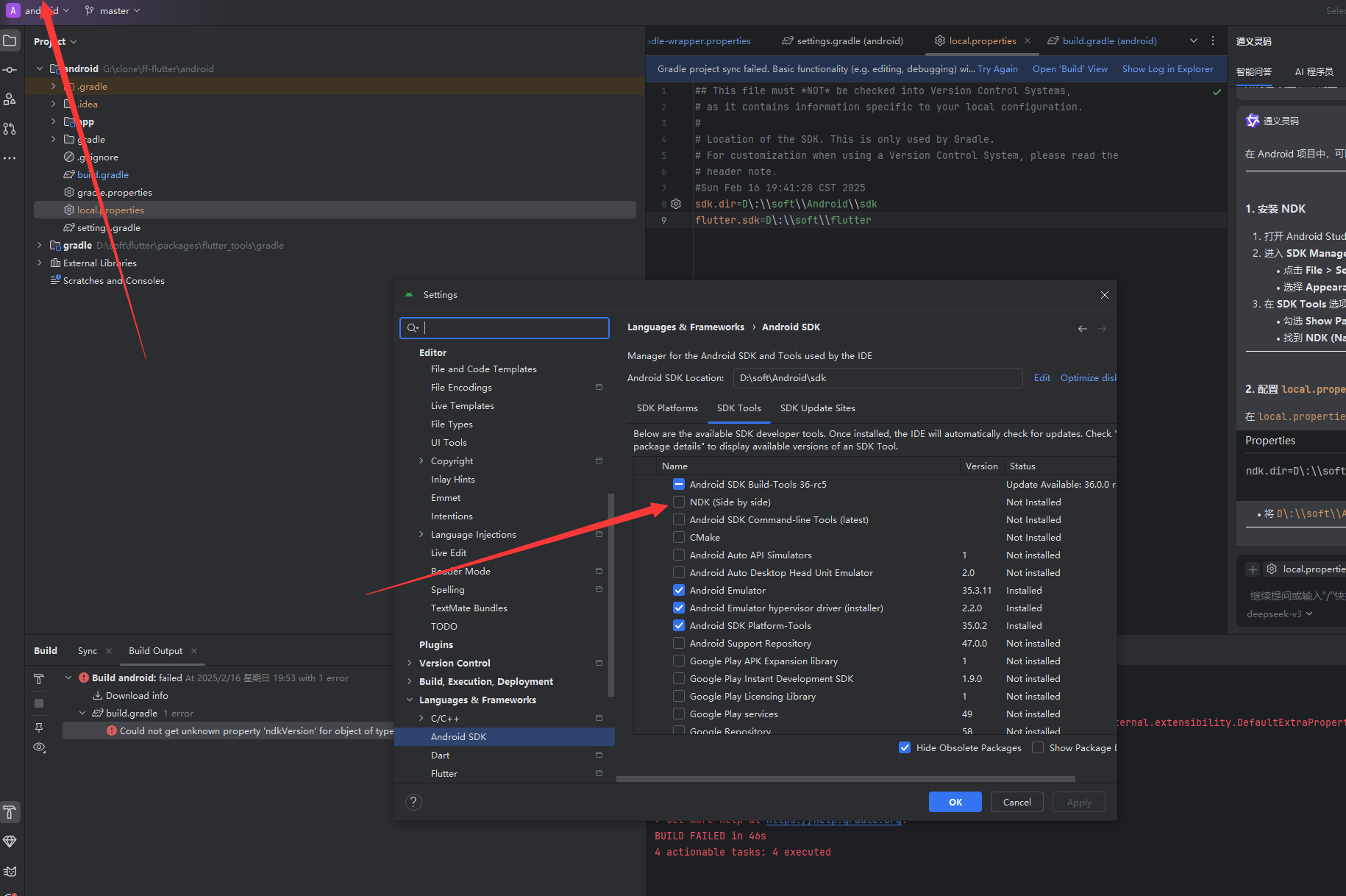The height and width of the screenshot is (896, 1346).
Task: Click the android project badge icon
Action: point(13,10)
